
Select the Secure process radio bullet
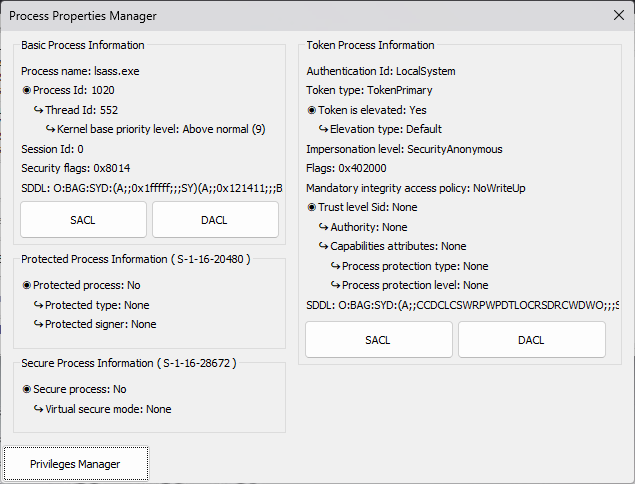click(x=27, y=389)
